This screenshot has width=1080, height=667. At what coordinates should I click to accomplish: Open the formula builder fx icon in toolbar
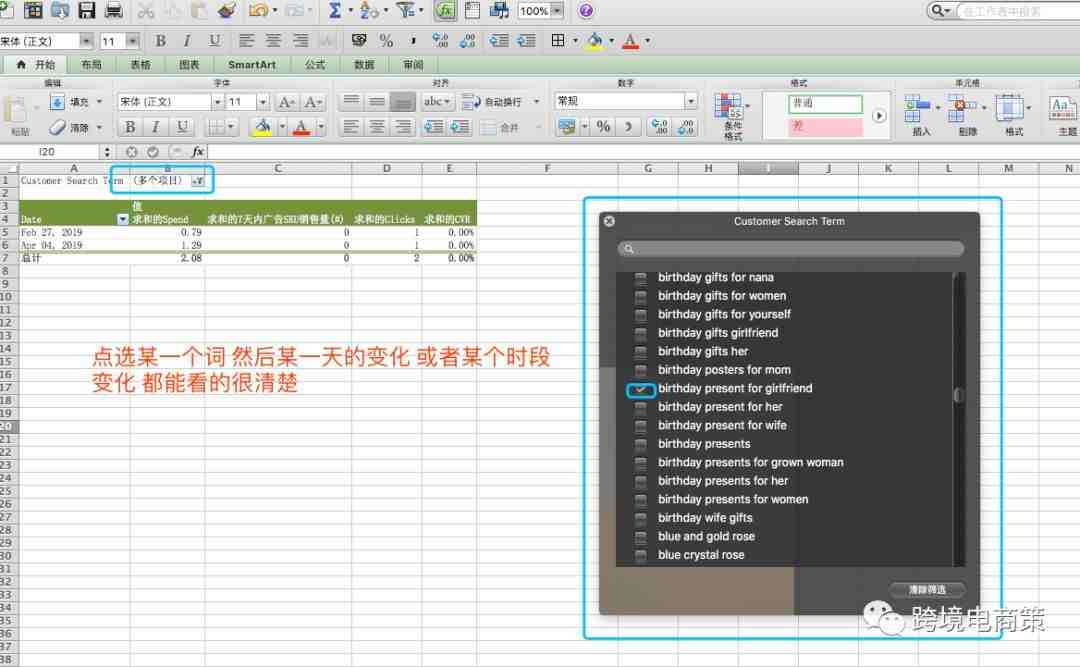(446, 10)
